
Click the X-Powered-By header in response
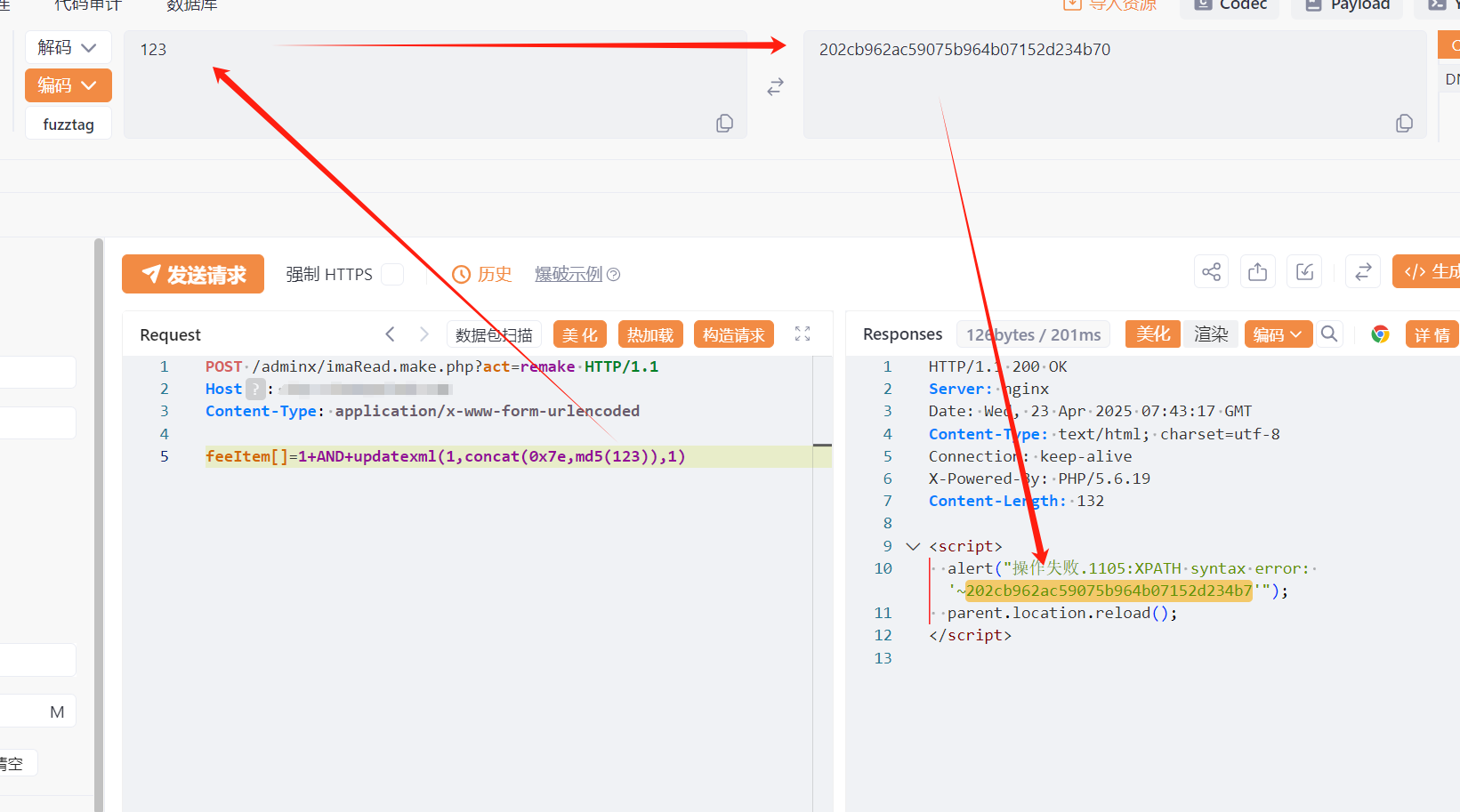1039,478
